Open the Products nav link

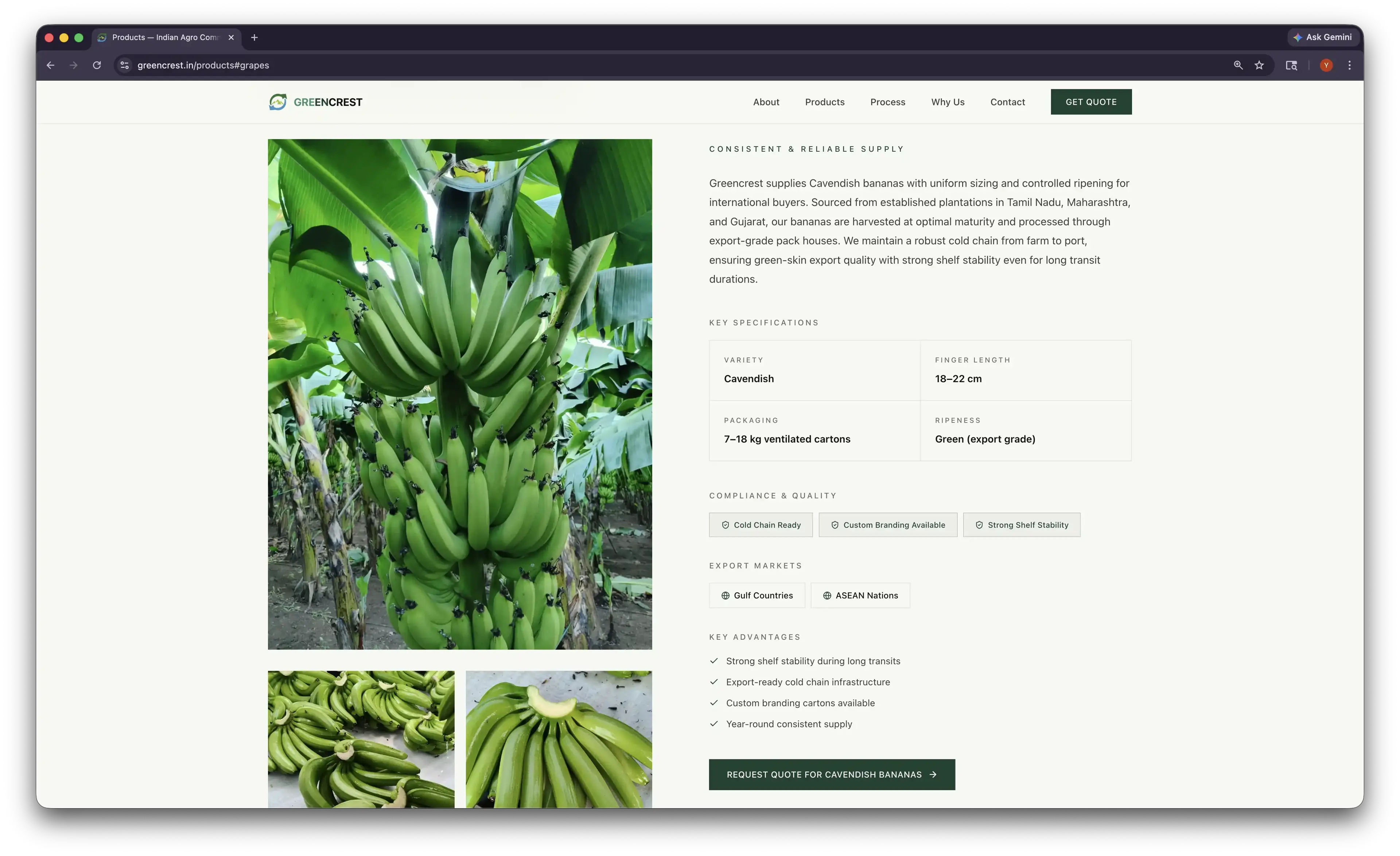tap(824, 102)
